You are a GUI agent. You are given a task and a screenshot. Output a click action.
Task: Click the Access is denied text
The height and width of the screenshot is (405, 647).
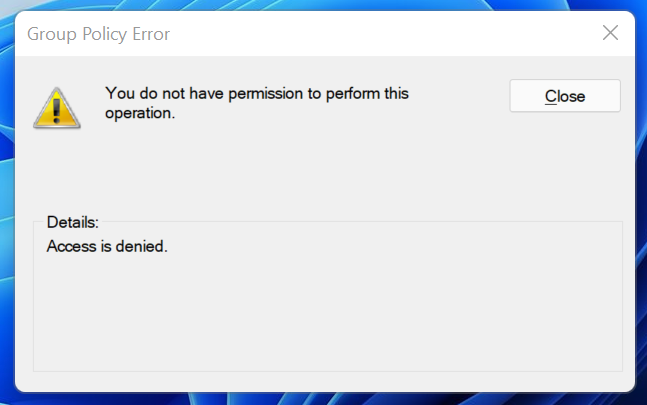tap(107, 244)
